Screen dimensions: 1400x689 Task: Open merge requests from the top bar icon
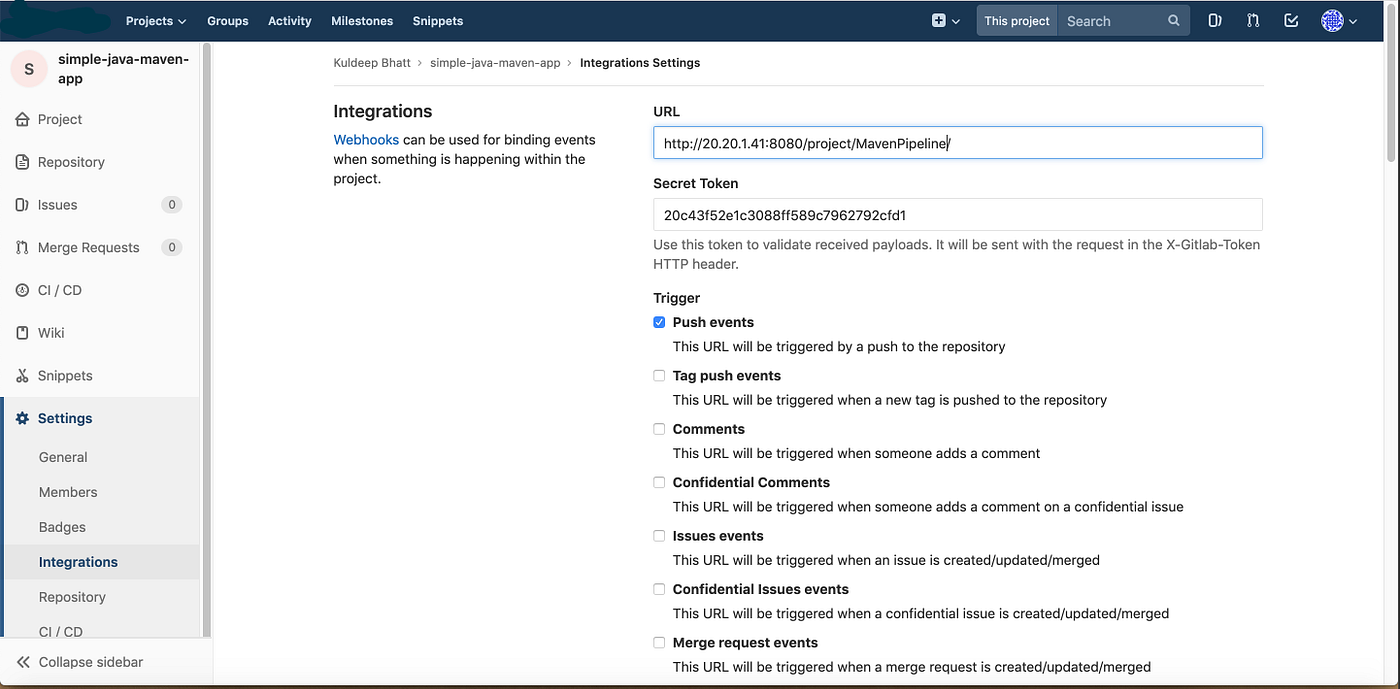1253,20
